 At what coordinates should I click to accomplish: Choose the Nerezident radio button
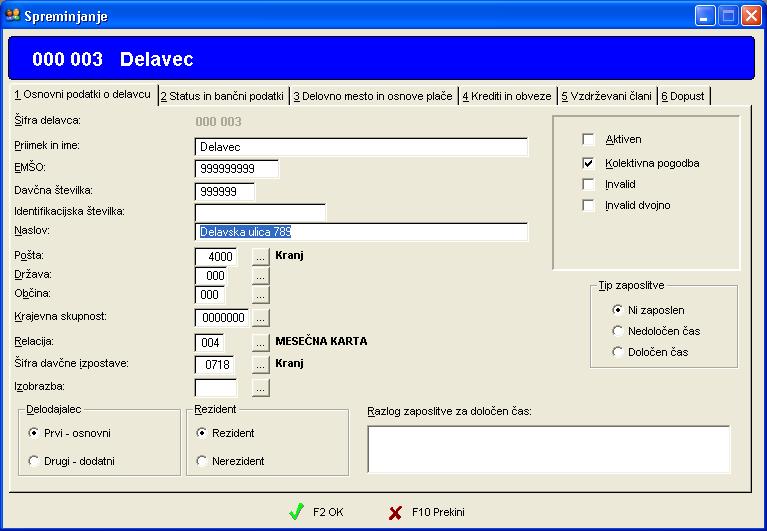pos(203,461)
